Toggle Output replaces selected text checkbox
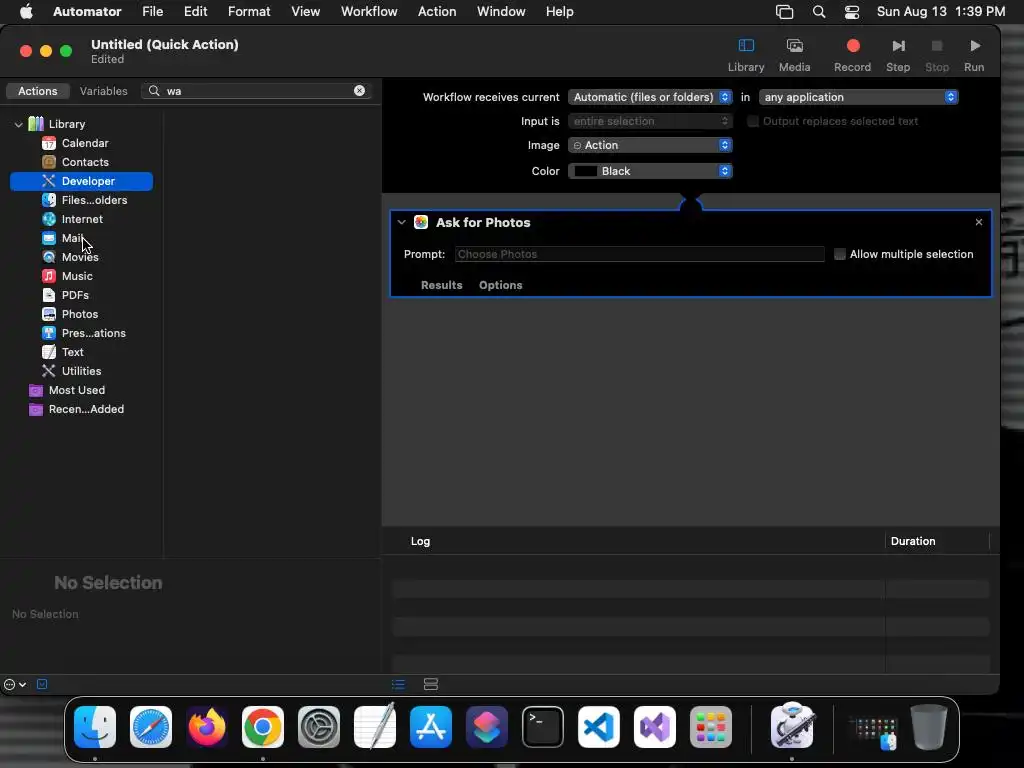Image resolution: width=1024 pixels, height=768 pixels. (x=753, y=121)
